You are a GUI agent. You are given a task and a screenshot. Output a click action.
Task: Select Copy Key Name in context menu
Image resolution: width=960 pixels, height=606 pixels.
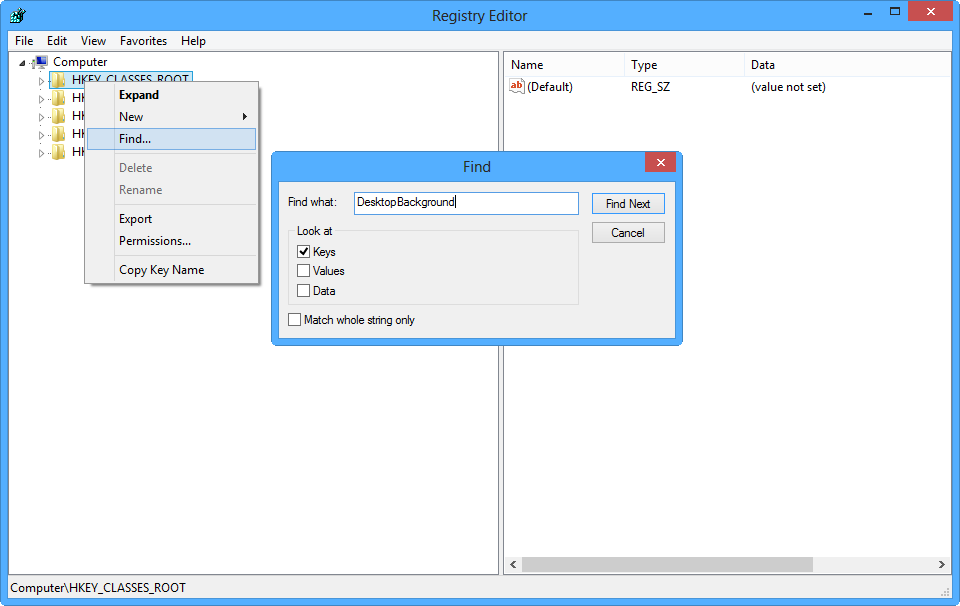point(171,270)
